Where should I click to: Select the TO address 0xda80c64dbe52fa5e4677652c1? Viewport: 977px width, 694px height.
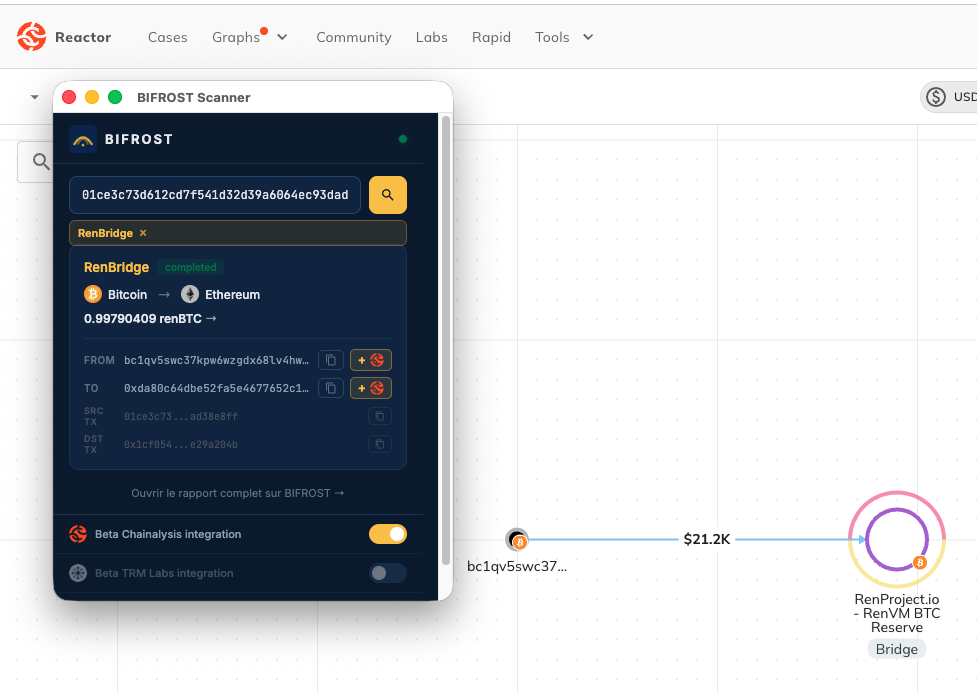coord(216,388)
